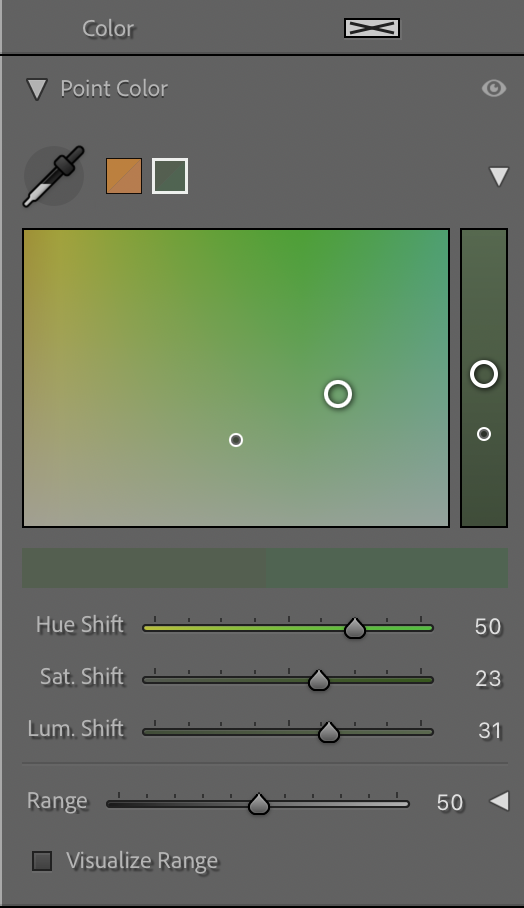Click the large circle in hue-saturation field
This screenshot has width=524, height=908.
coord(338,394)
